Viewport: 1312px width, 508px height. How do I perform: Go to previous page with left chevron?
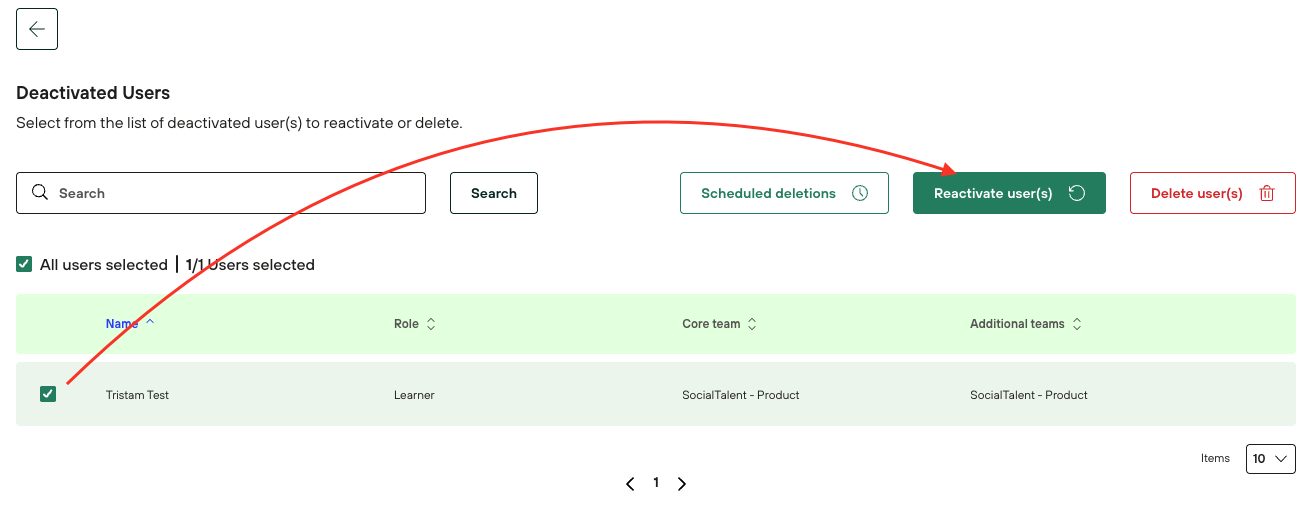[630, 484]
